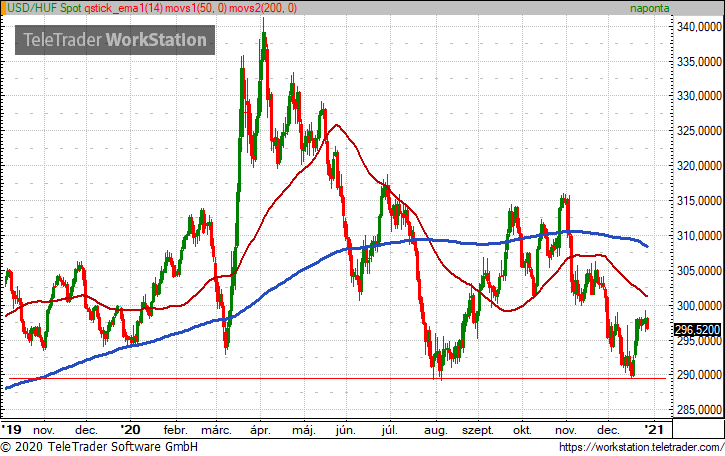This screenshot has width=725, height=456.
Task: Click the 285,0000 price axis label
Action: [700, 410]
